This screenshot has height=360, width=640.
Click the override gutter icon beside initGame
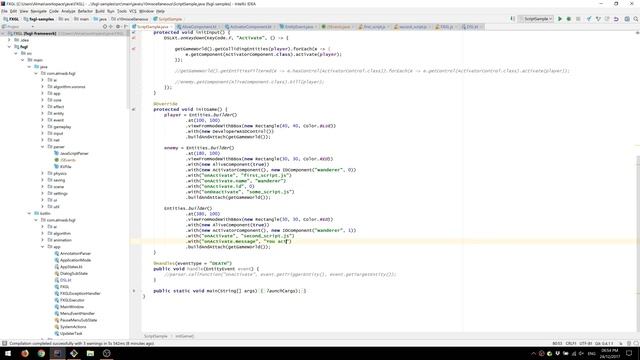pyautogui.click(x=134, y=109)
